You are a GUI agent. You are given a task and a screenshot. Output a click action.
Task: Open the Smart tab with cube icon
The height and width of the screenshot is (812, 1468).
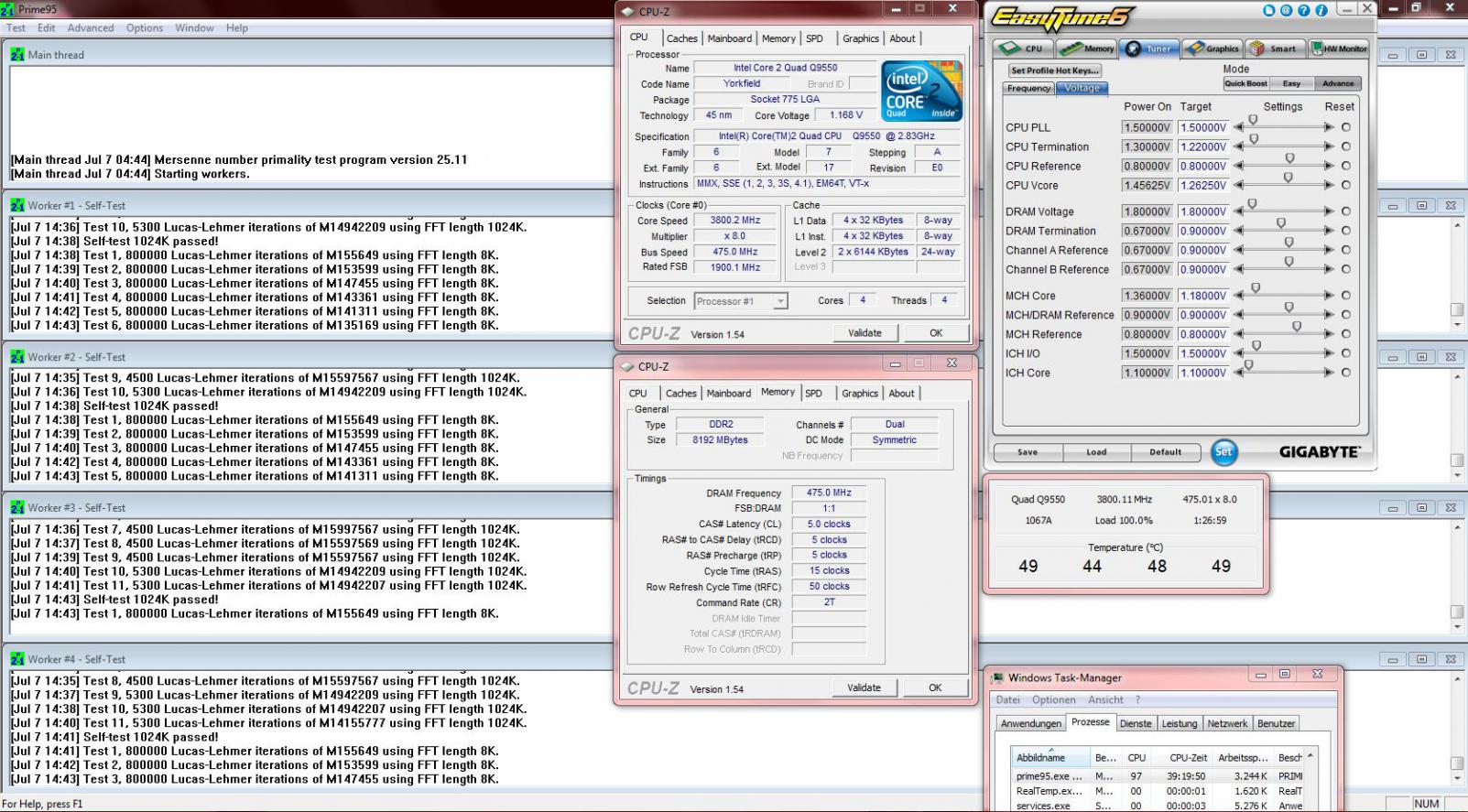pos(1275,49)
